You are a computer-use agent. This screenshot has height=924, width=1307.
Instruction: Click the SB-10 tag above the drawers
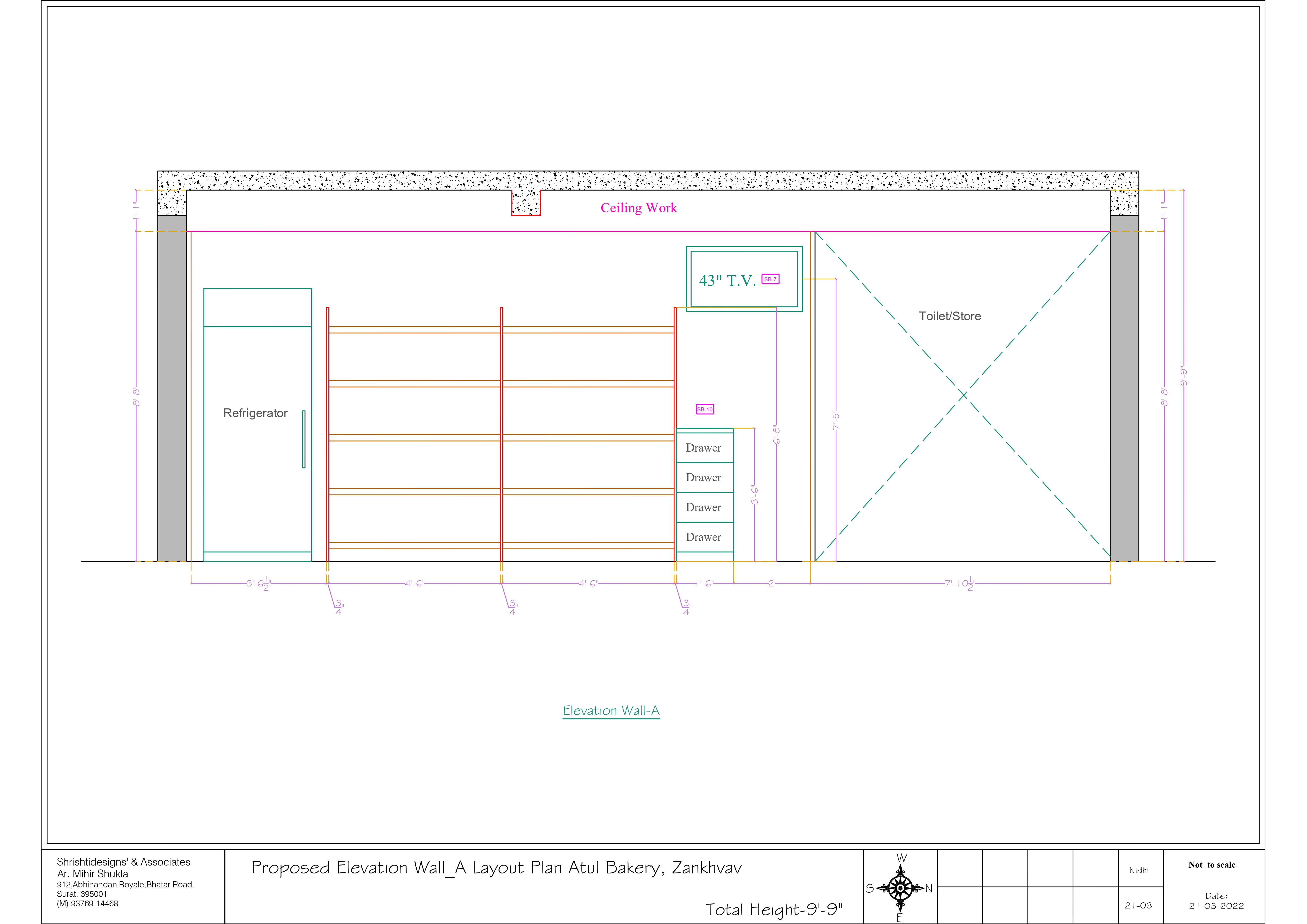(x=705, y=409)
